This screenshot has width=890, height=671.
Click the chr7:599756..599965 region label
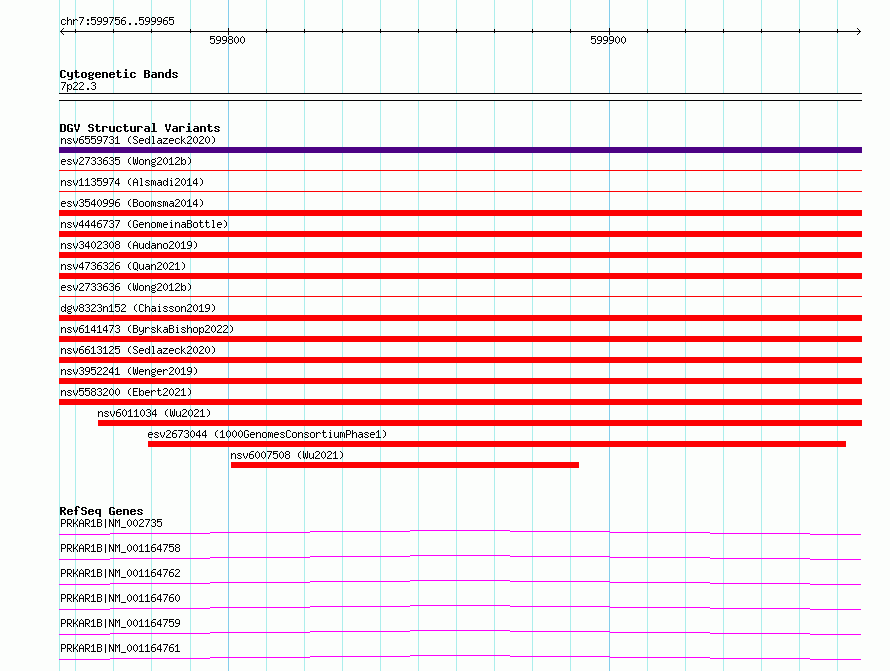tap(117, 21)
